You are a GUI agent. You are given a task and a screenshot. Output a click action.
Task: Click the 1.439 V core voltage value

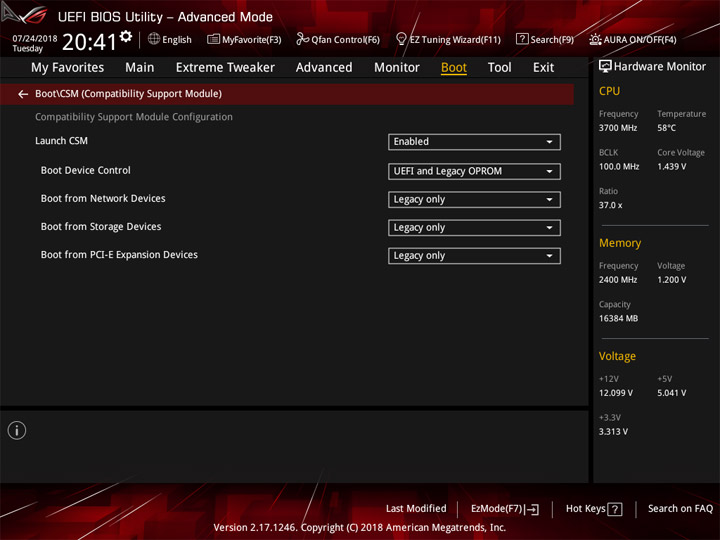click(x=671, y=167)
